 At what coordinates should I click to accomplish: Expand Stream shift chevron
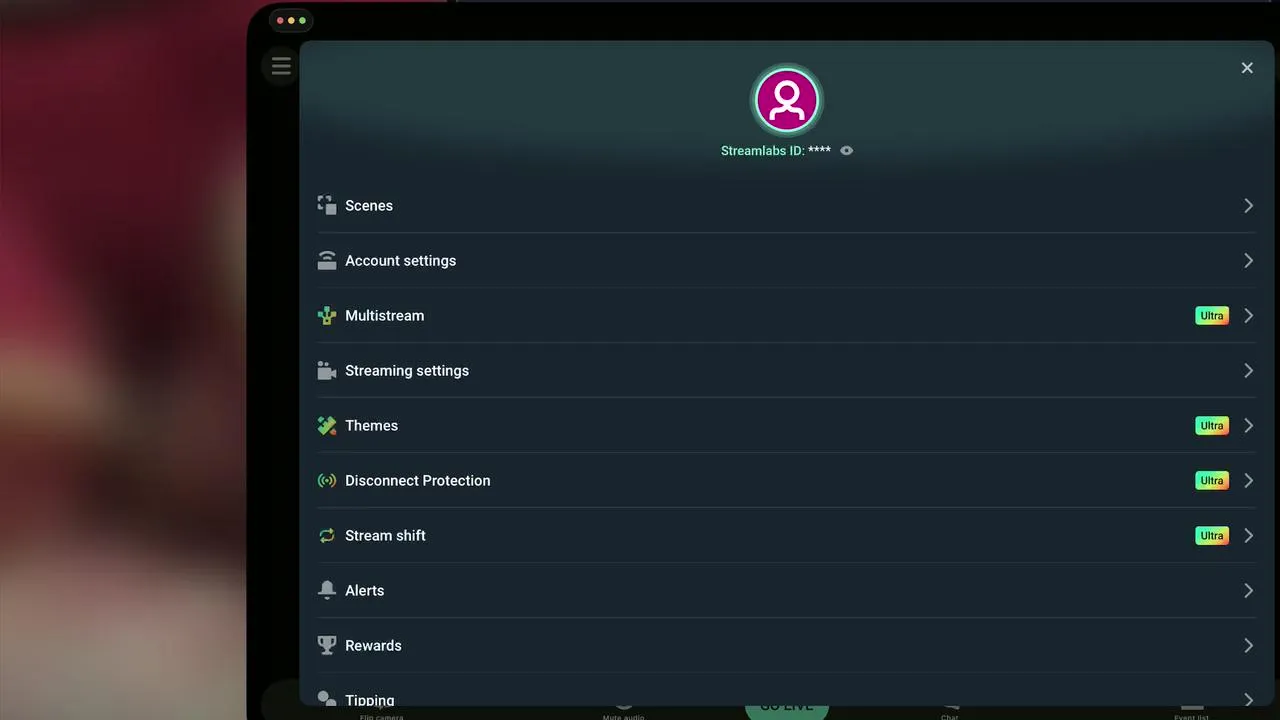[x=1248, y=535]
